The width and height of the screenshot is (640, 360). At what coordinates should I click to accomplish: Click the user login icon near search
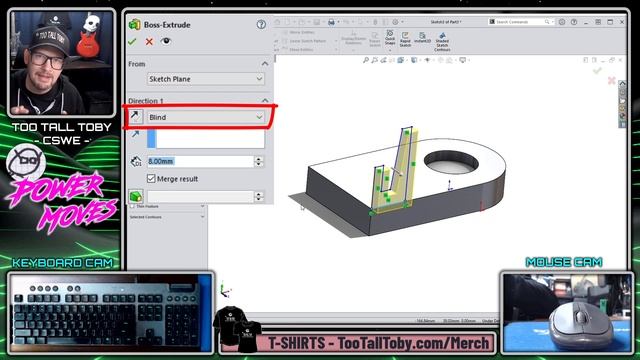(x=562, y=22)
